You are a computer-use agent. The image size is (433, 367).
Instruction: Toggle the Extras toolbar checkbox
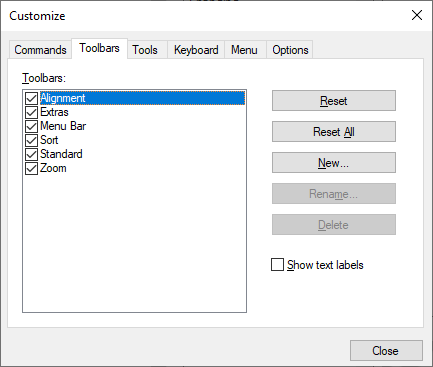point(31,112)
